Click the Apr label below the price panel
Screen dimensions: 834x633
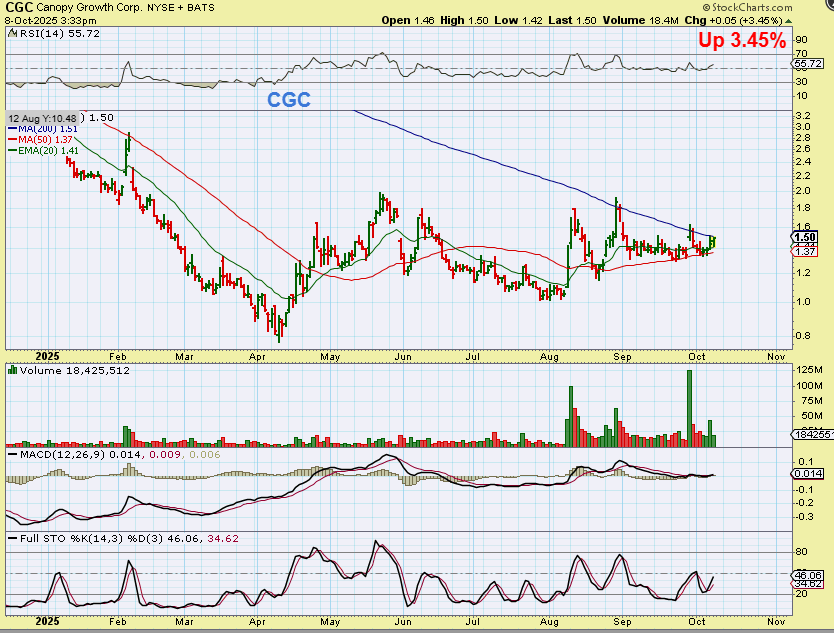tap(257, 355)
